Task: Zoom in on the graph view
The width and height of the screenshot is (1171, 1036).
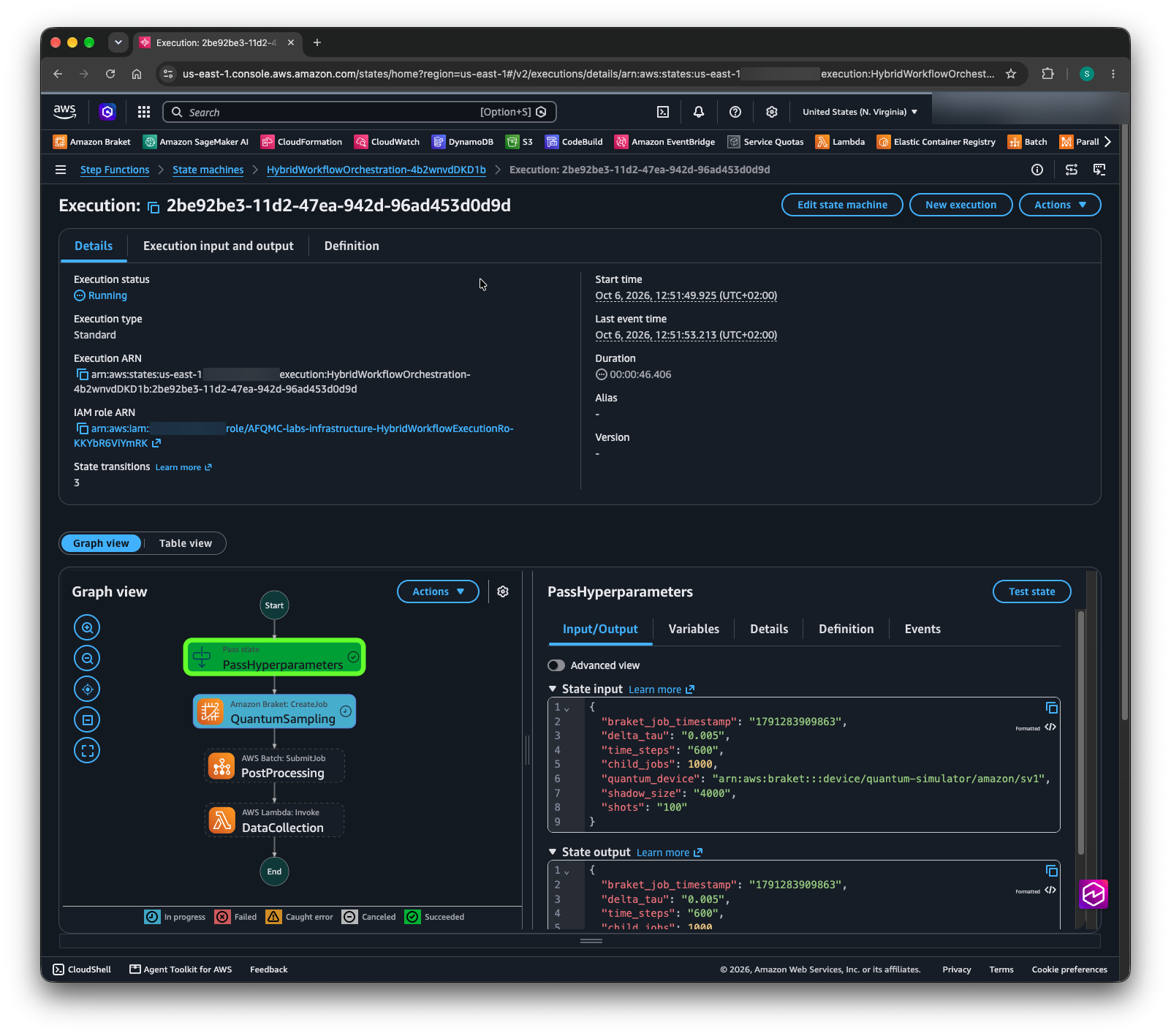Action: point(87,627)
